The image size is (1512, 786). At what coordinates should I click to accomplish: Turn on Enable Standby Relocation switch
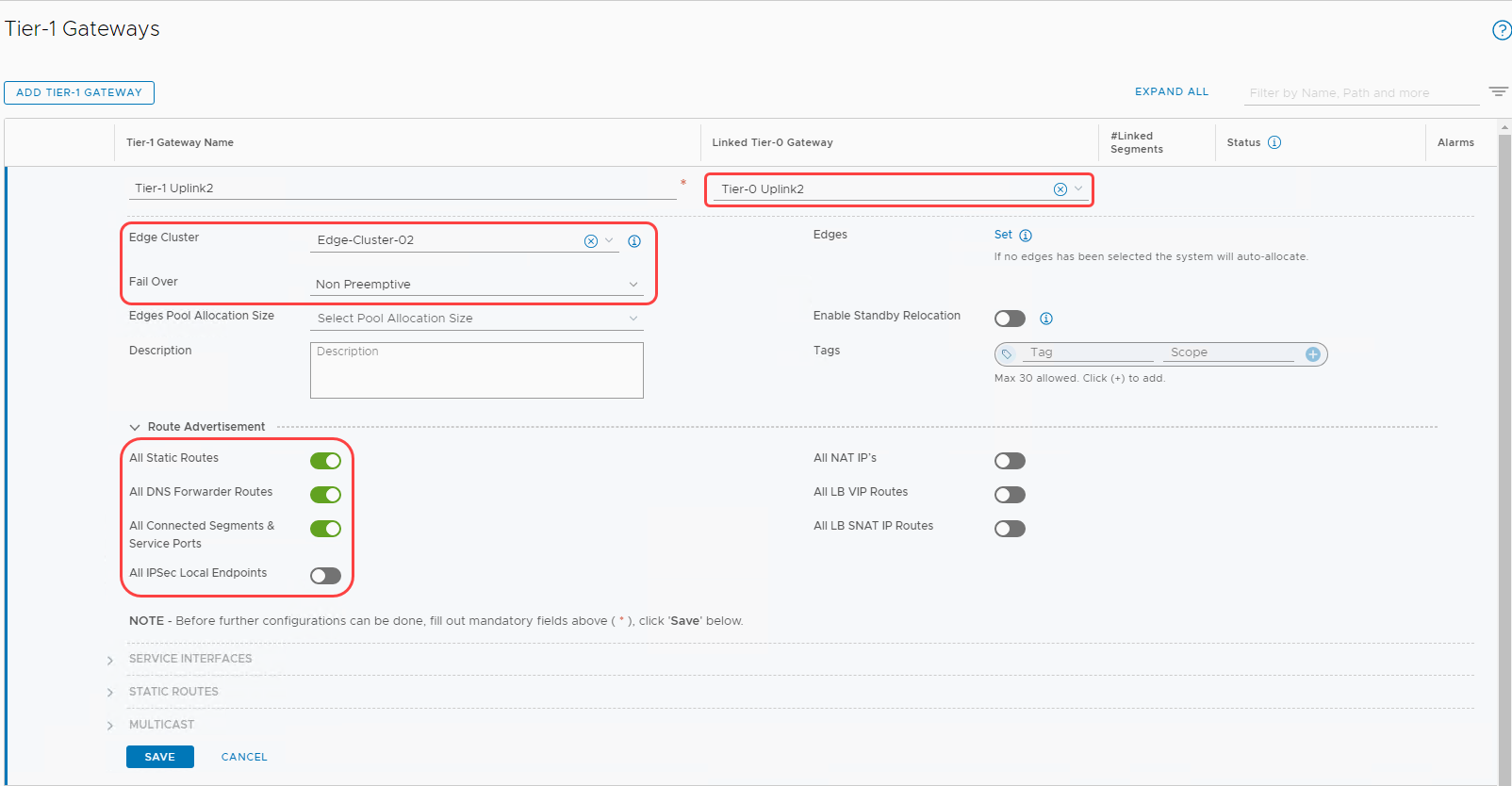point(1010,319)
